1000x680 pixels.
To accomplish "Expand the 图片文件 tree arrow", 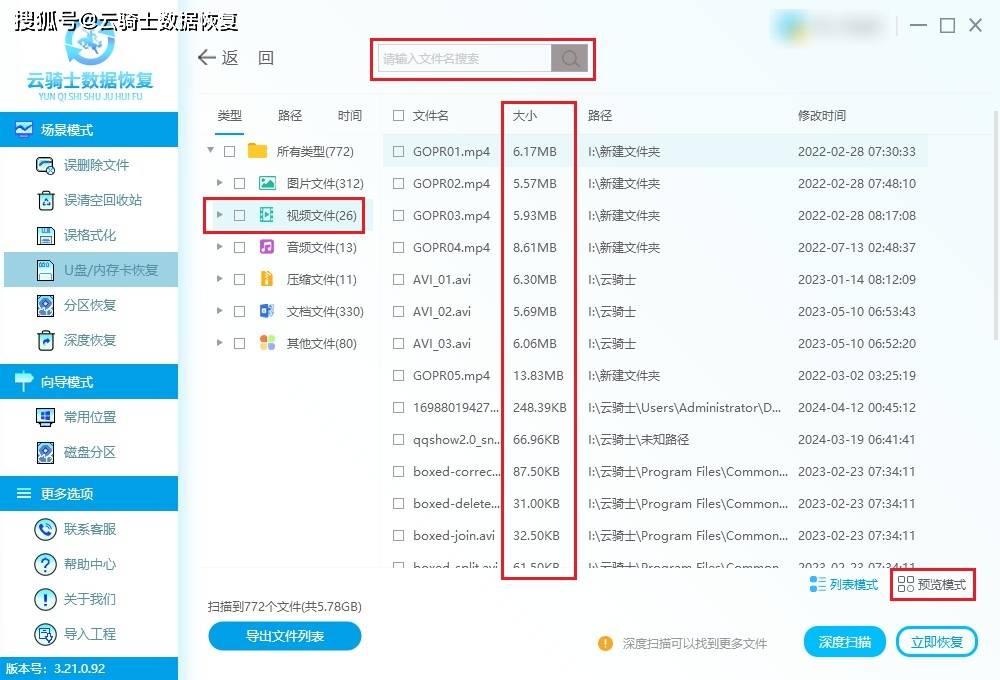I will [x=219, y=183].
